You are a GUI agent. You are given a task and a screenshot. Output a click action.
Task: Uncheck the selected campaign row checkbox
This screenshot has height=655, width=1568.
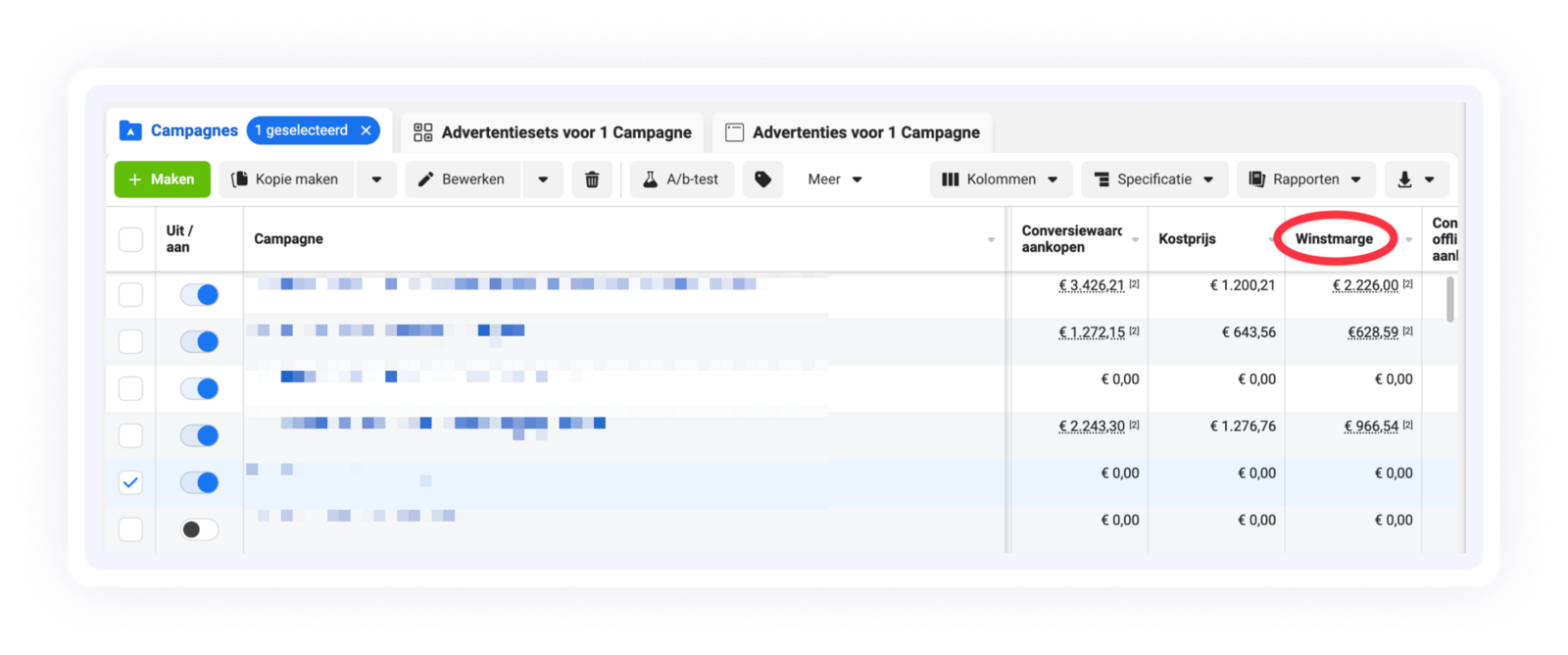tap(130, 482)
